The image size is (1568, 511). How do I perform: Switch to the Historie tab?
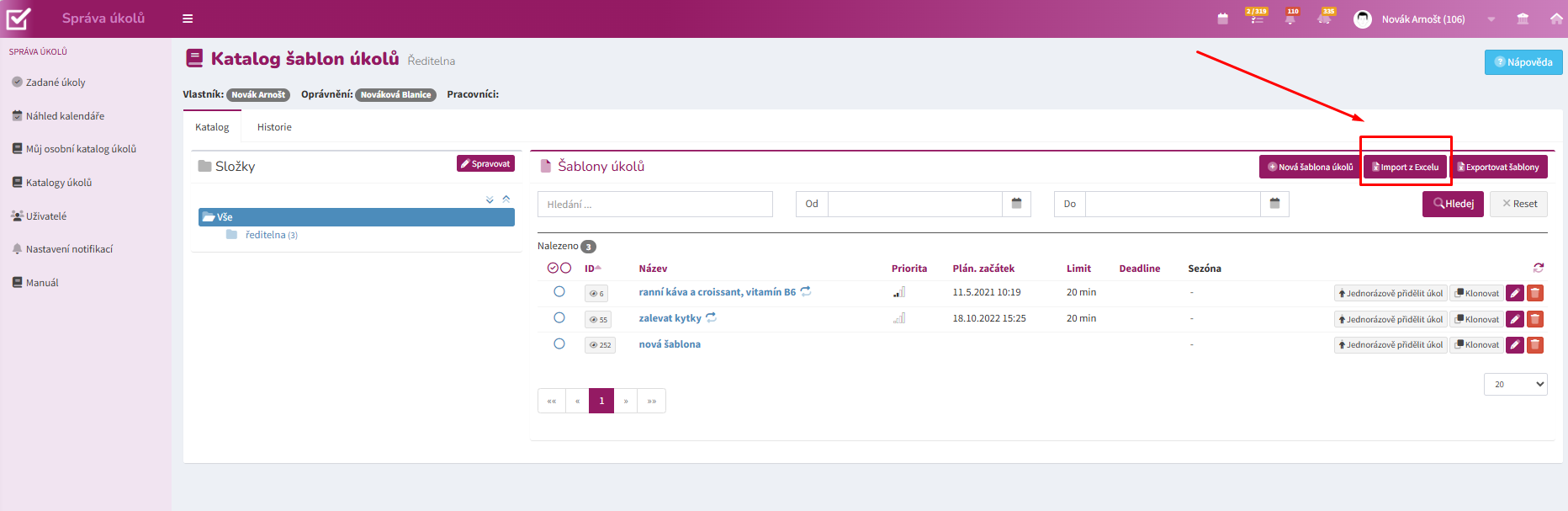274,127
